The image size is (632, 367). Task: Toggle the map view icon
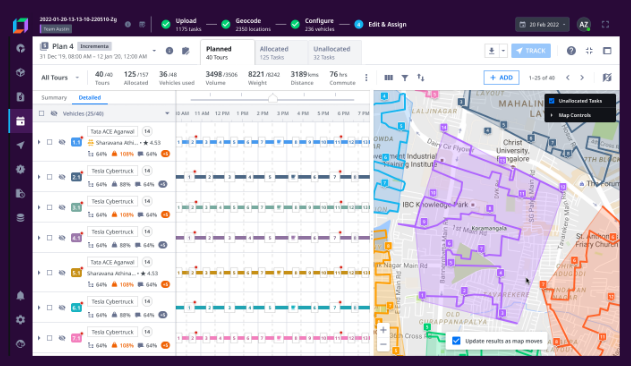(607, 77)
